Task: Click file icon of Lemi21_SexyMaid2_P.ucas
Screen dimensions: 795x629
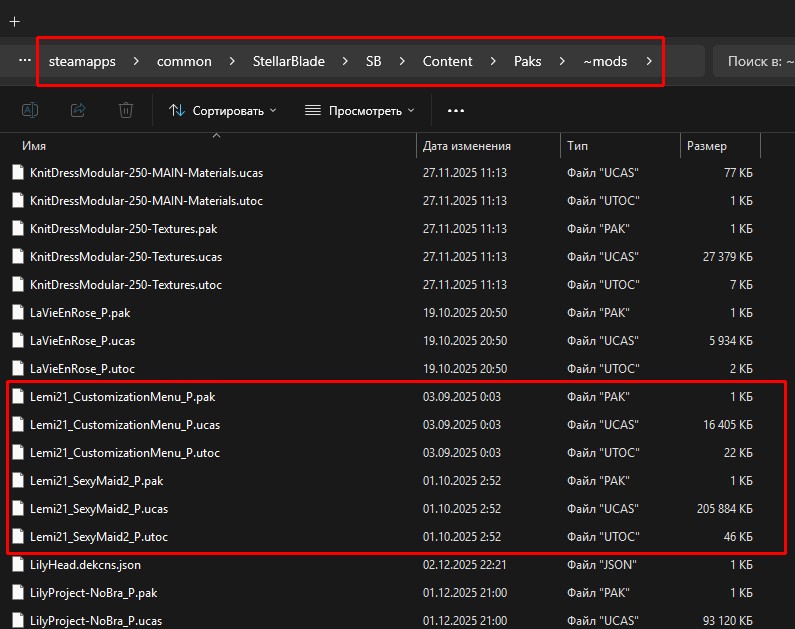Action: tap(17, 509)
